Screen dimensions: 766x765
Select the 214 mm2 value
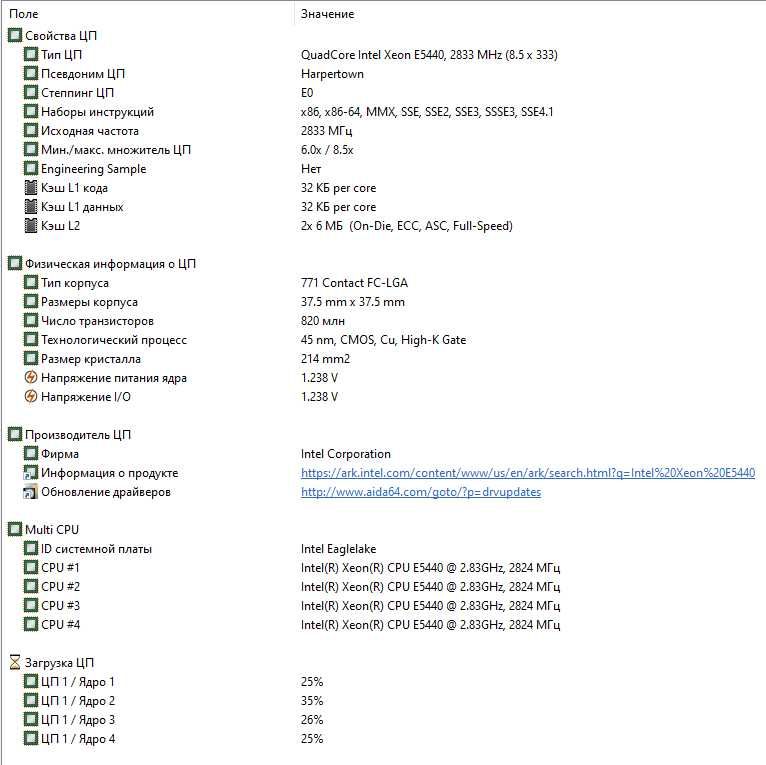click(325, 359)
